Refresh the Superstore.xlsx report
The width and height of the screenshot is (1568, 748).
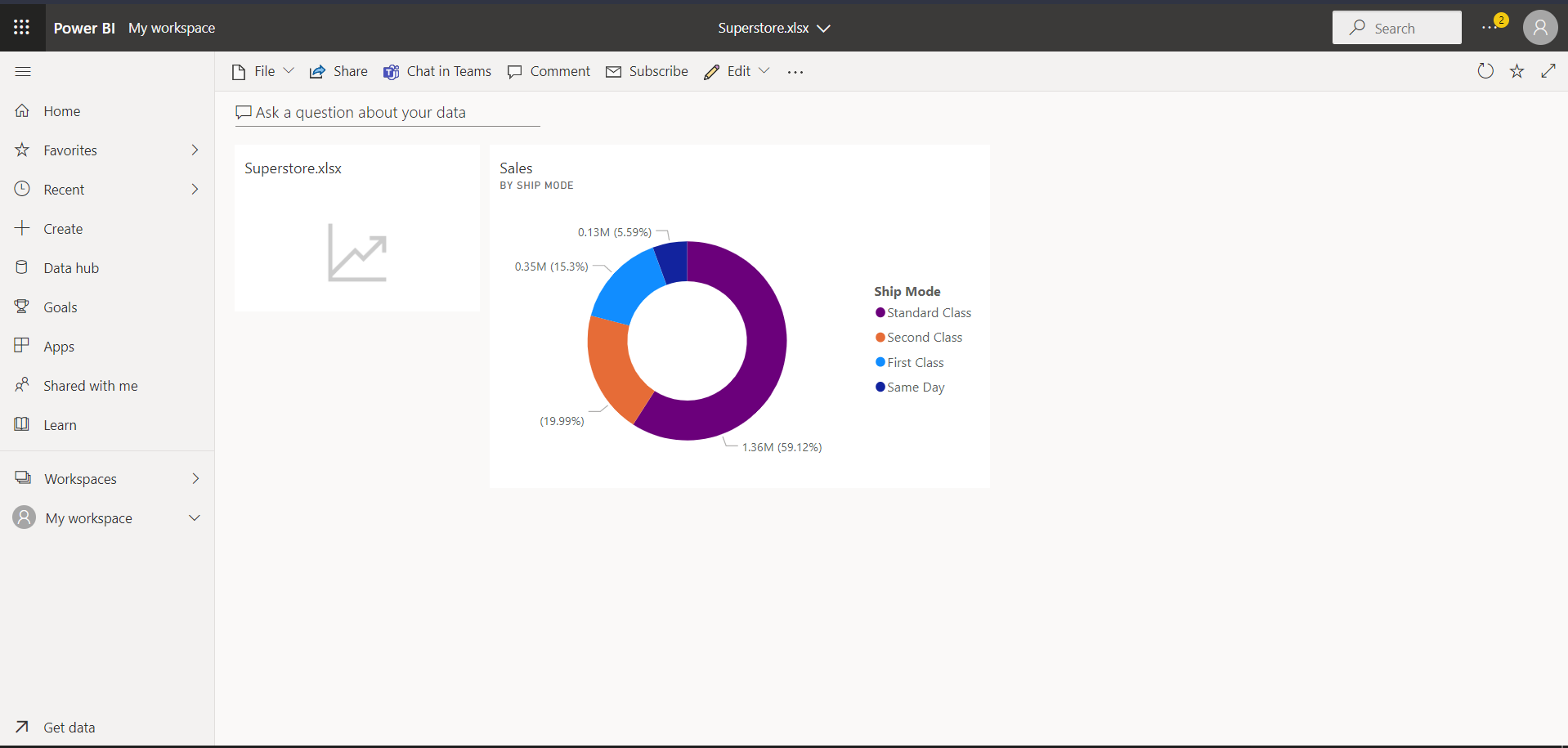[1485, 71]
